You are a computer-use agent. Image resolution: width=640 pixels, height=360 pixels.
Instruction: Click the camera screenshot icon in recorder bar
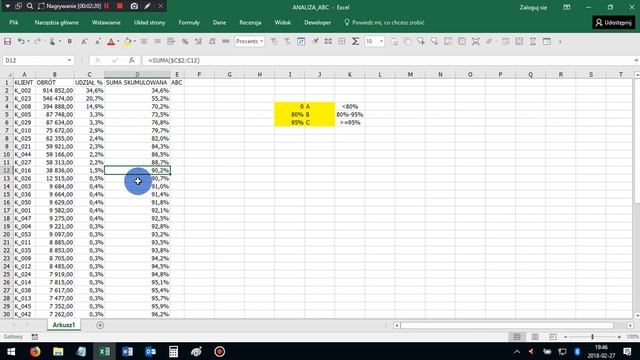tap(134, 6)
